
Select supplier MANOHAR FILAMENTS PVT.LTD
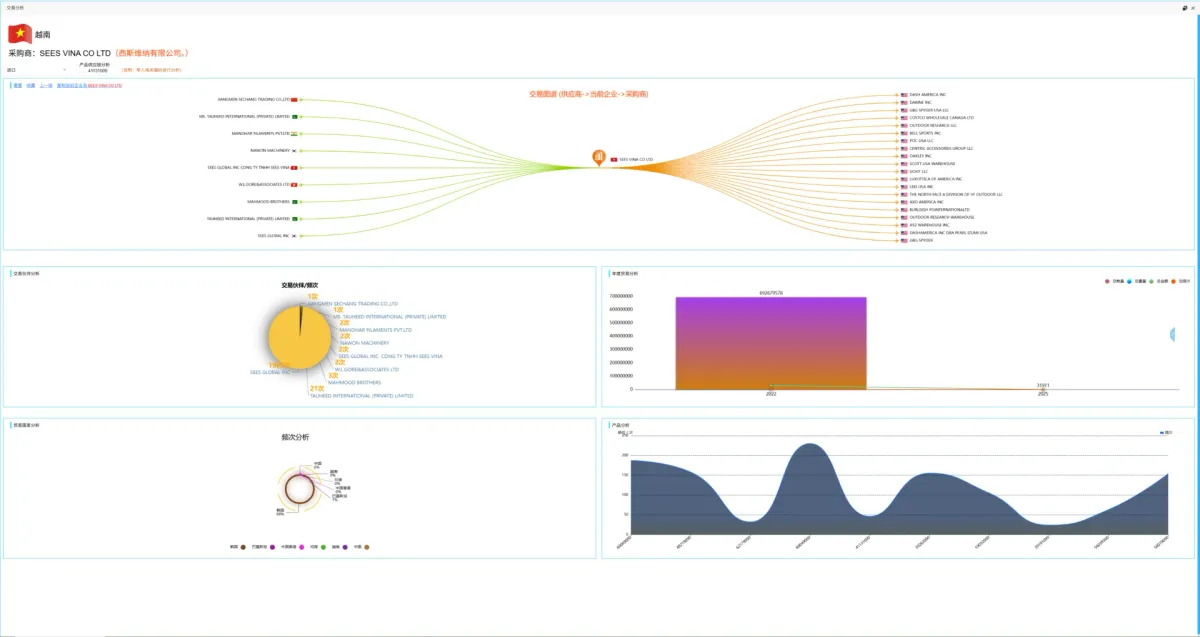tap(260, 133)
